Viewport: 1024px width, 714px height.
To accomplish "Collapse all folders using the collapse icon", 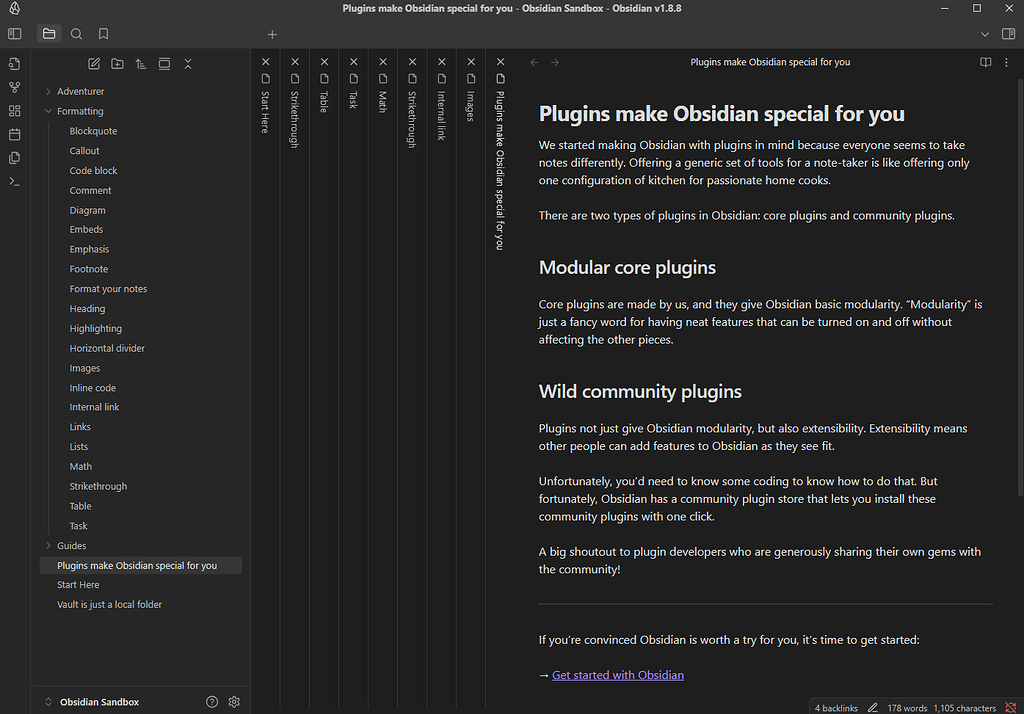I will (187, 63).
